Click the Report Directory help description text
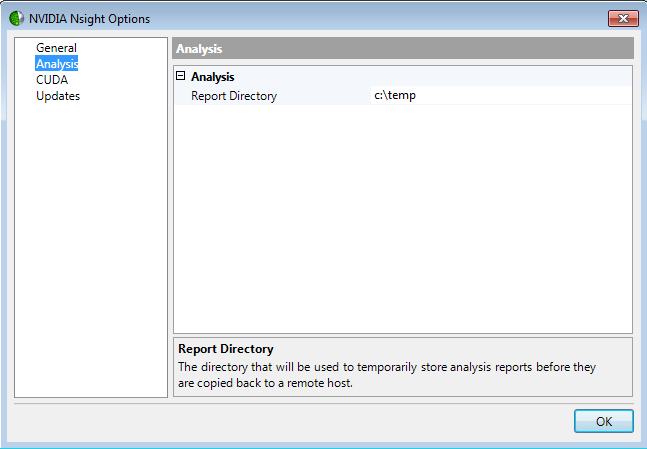The image size is (647, 449). pyautogui.click(x=386, y=375)
